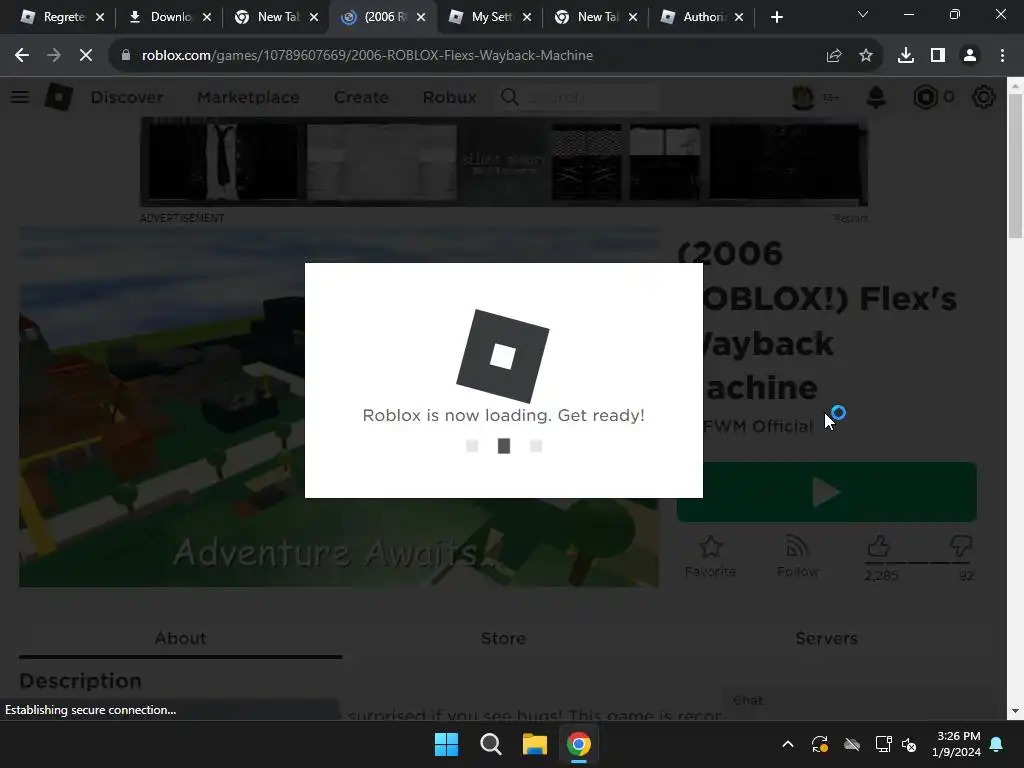Click the address bar URL
The height and width of the screenshot is (768, 1024).
pyautogui.click(x=367, y=56)
